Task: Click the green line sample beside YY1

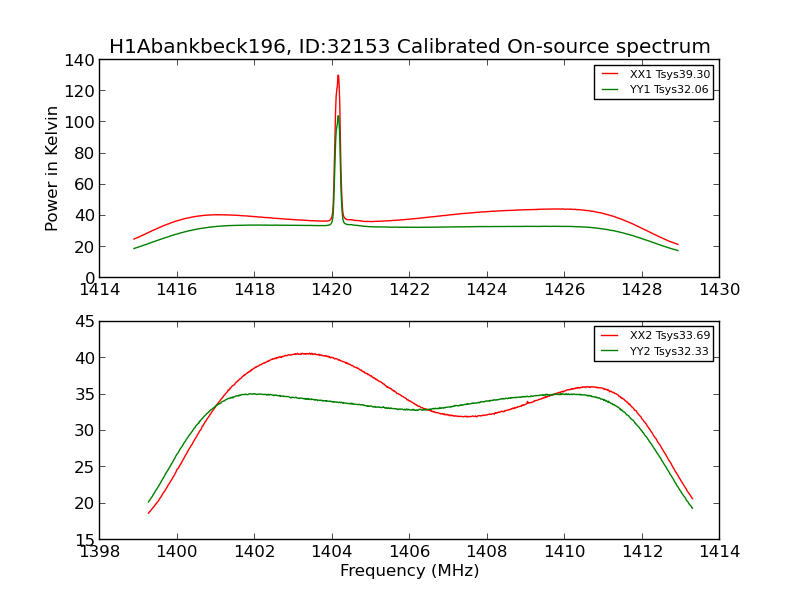Action: click(610, 89)
